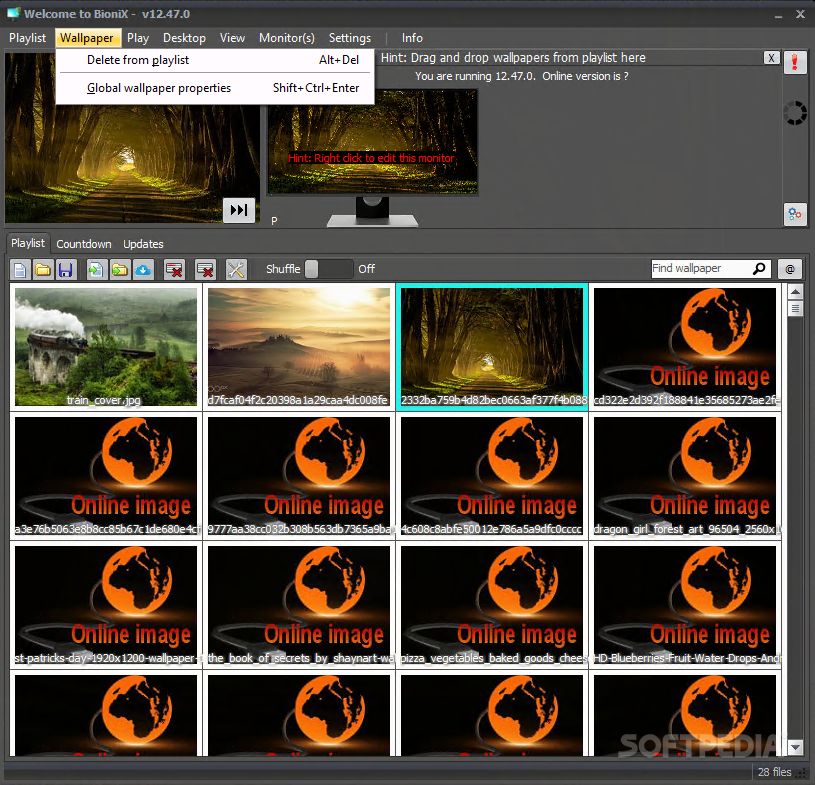Select the 4c608c8abfe5 online image thumbnail

click(x=492, y=476)
